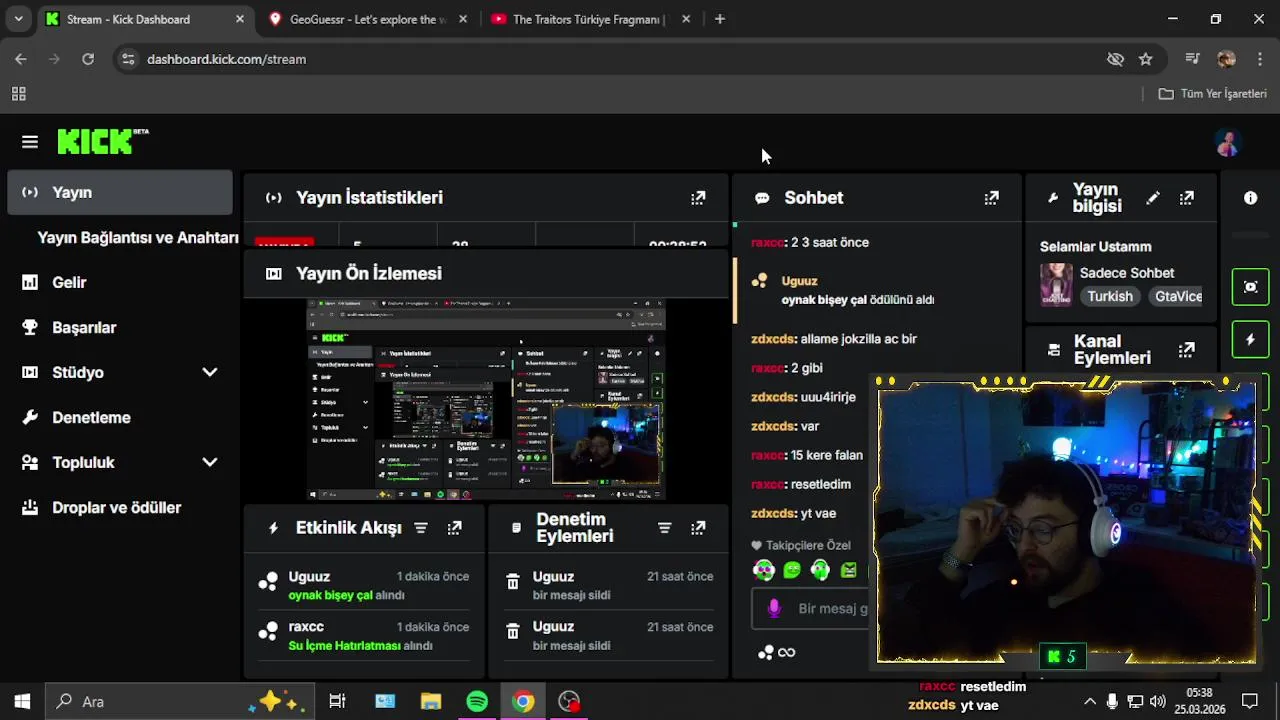Select Yayın in the sidebar
1280x720 pixels.
[120, 192]
